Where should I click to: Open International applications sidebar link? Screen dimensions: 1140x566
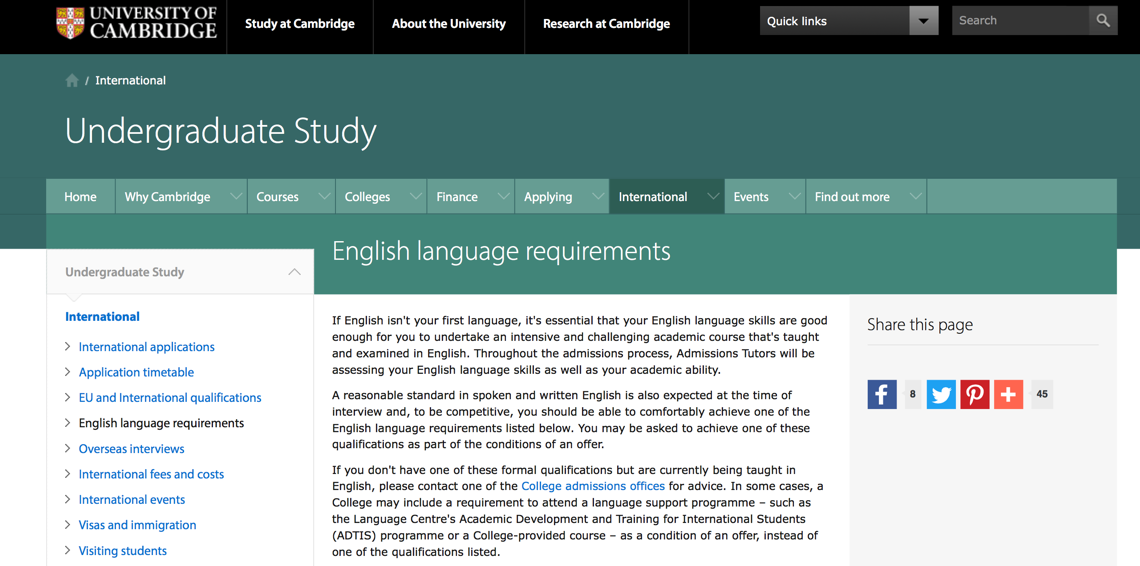click(147, 347)
